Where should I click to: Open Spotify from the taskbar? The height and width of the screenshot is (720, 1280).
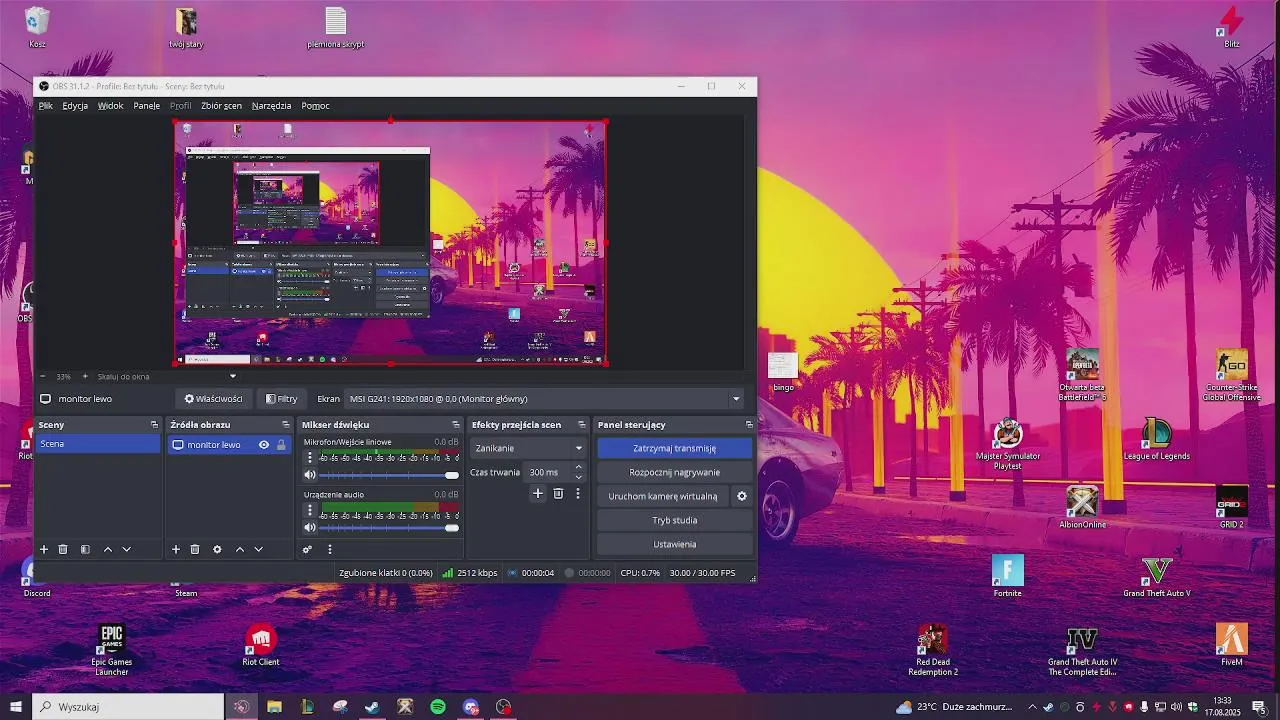pyautogui.click(x=438, y=707)
